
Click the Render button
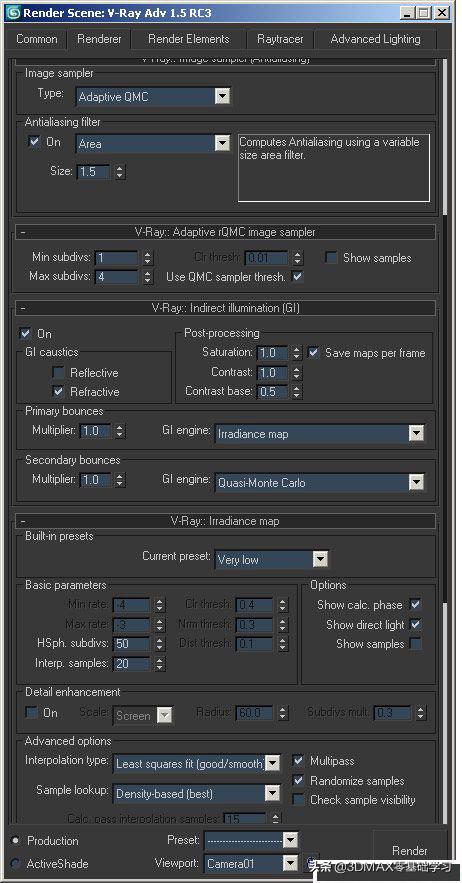click(x=410, y=850)
